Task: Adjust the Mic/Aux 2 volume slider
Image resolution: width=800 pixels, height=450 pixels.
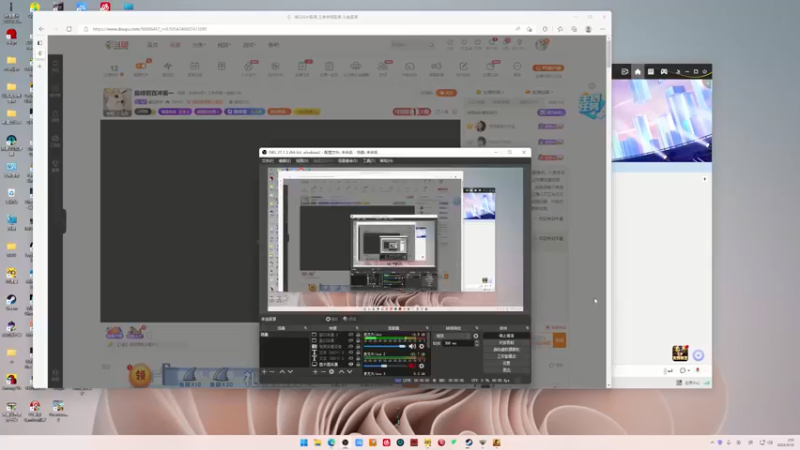Action: pyautogui.click(x=385, y=366)
